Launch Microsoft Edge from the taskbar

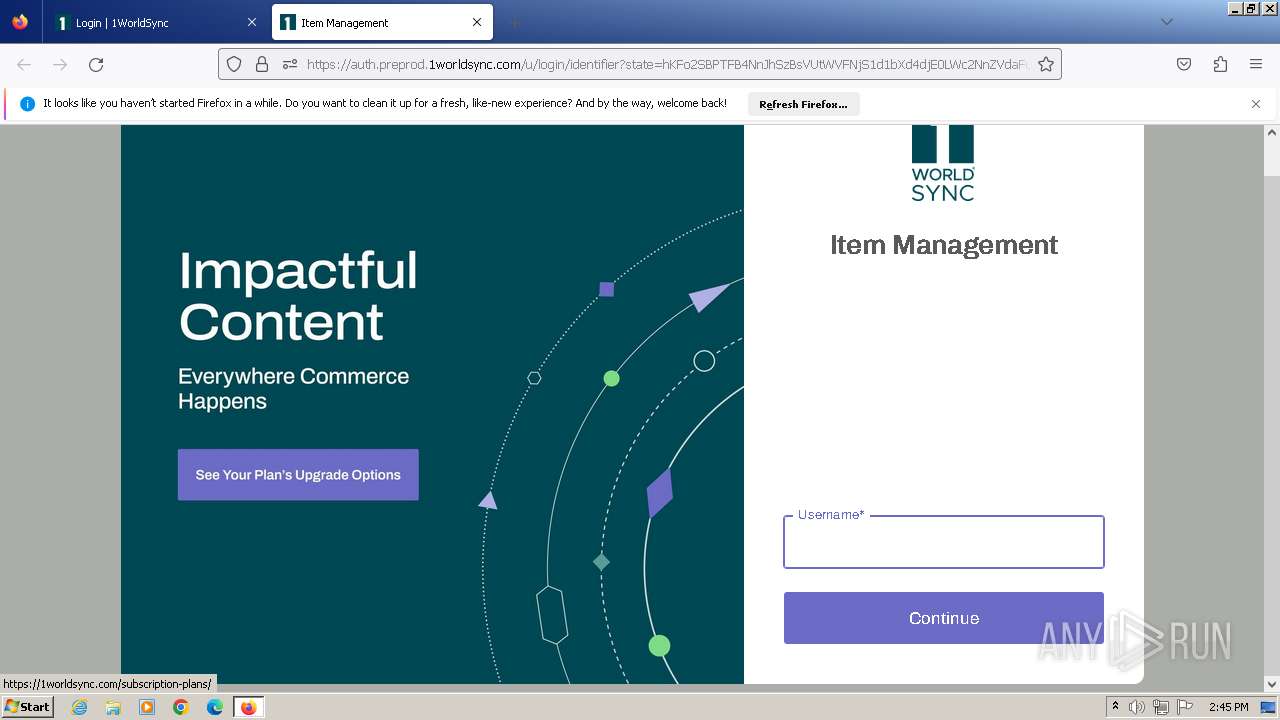pos(215,707)
